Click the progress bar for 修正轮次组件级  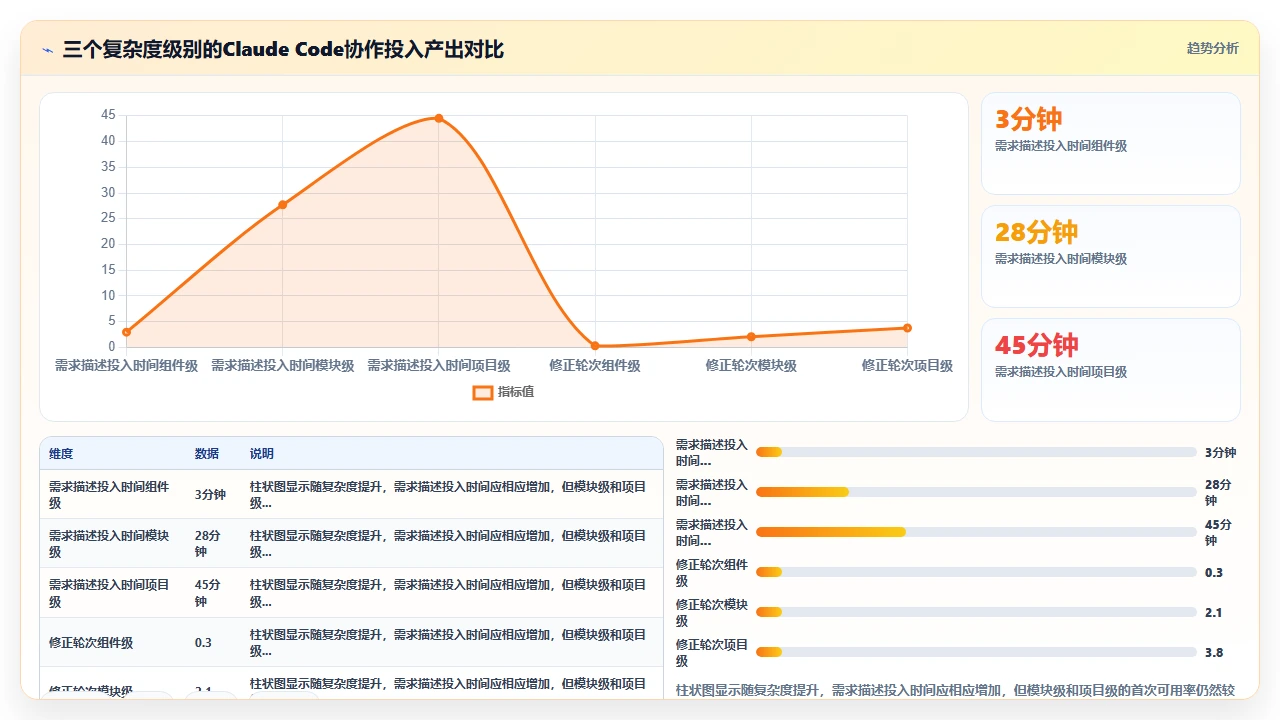point(976,572)
